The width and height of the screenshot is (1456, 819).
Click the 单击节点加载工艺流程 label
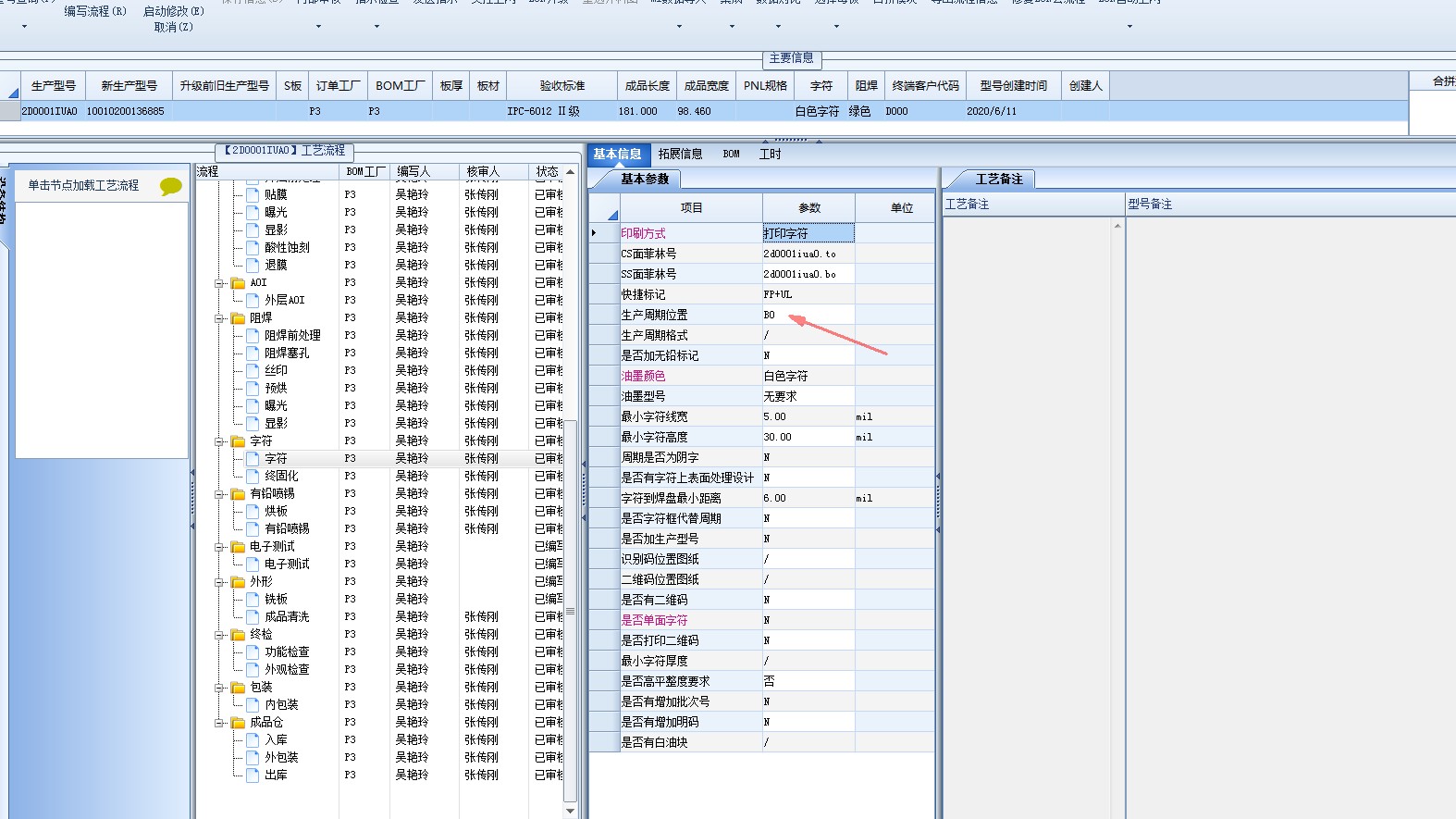click(x=83, y=185)
